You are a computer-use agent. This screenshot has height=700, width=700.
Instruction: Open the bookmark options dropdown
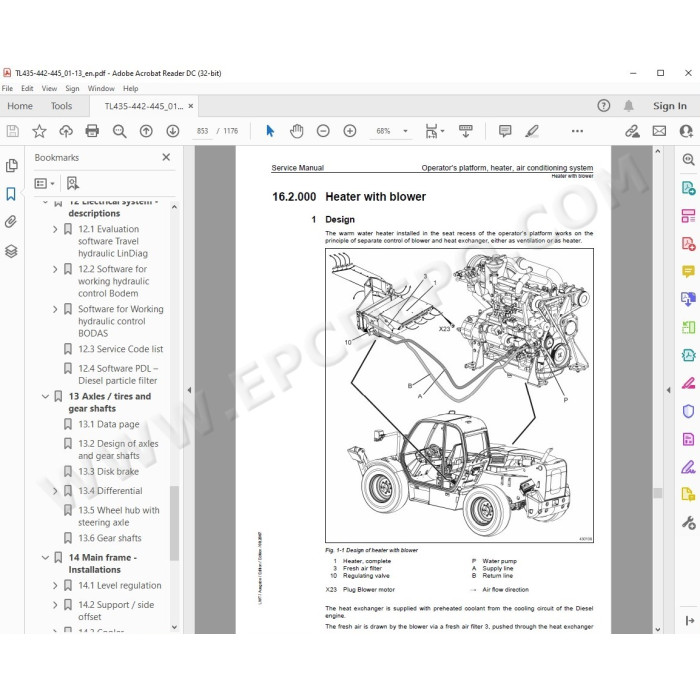click(44, 183)
